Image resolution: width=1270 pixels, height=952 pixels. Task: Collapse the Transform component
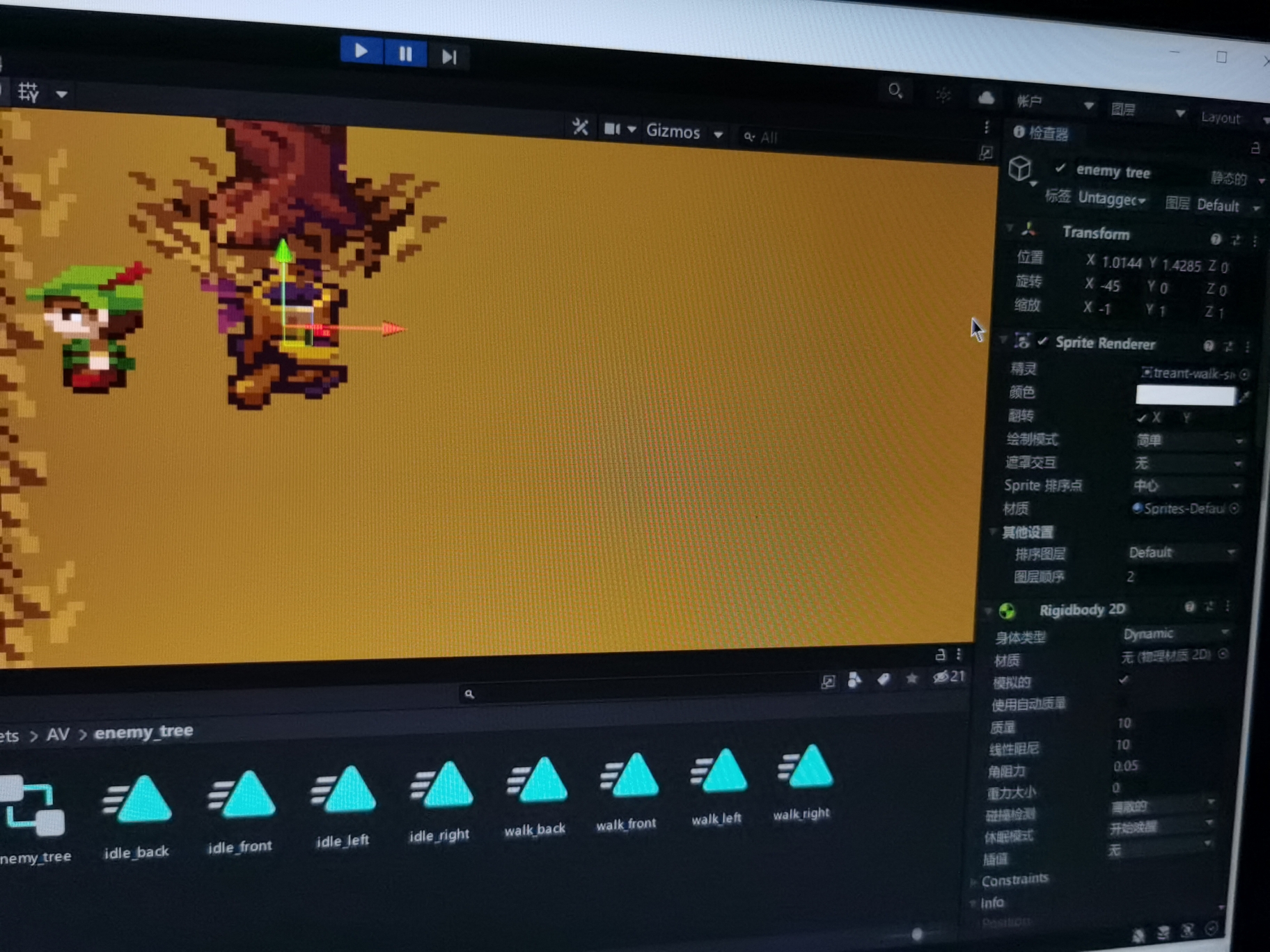[x=1009, y=228]
